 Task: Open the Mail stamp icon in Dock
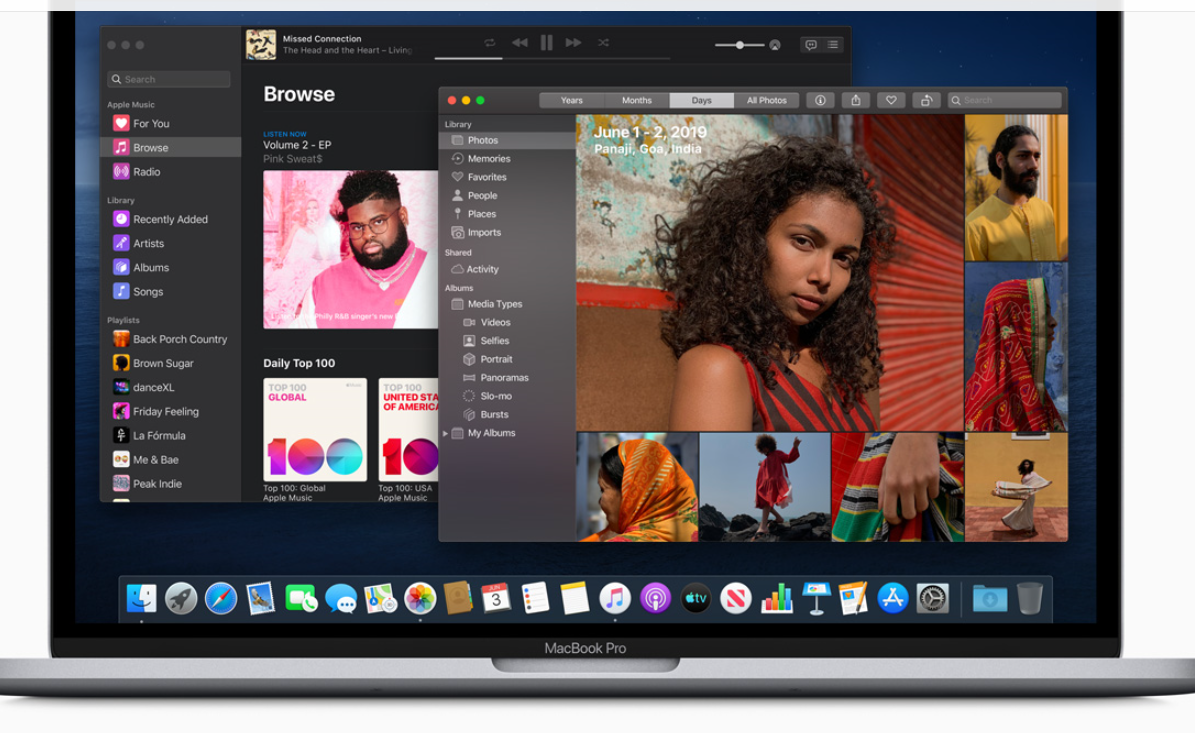[261, 598]
